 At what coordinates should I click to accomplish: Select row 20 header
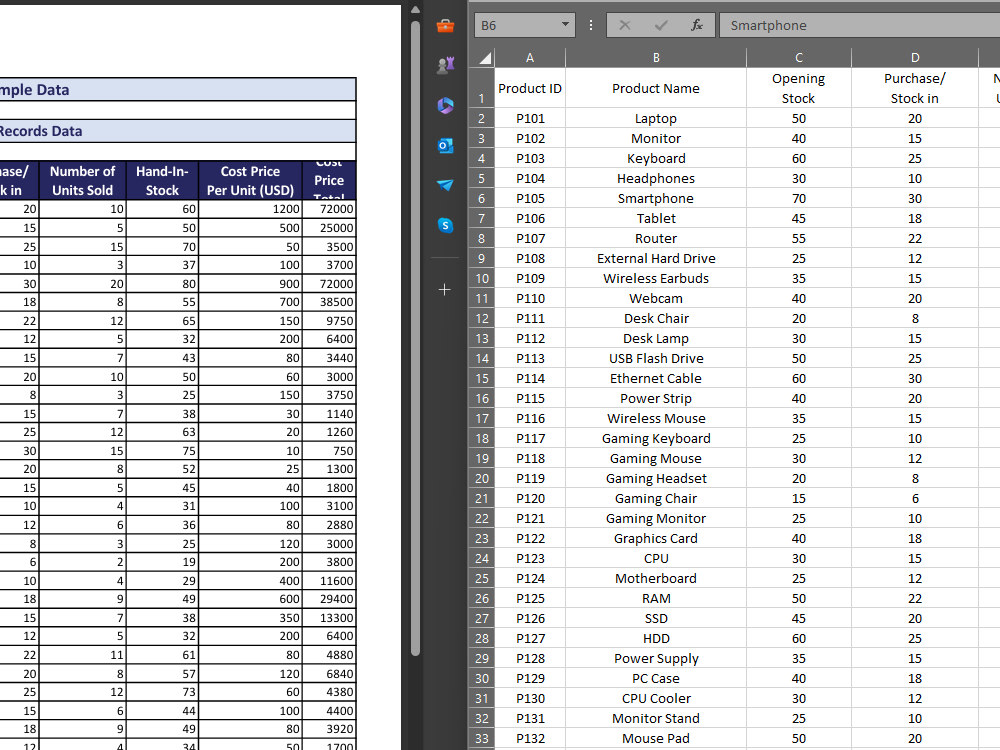482,478
